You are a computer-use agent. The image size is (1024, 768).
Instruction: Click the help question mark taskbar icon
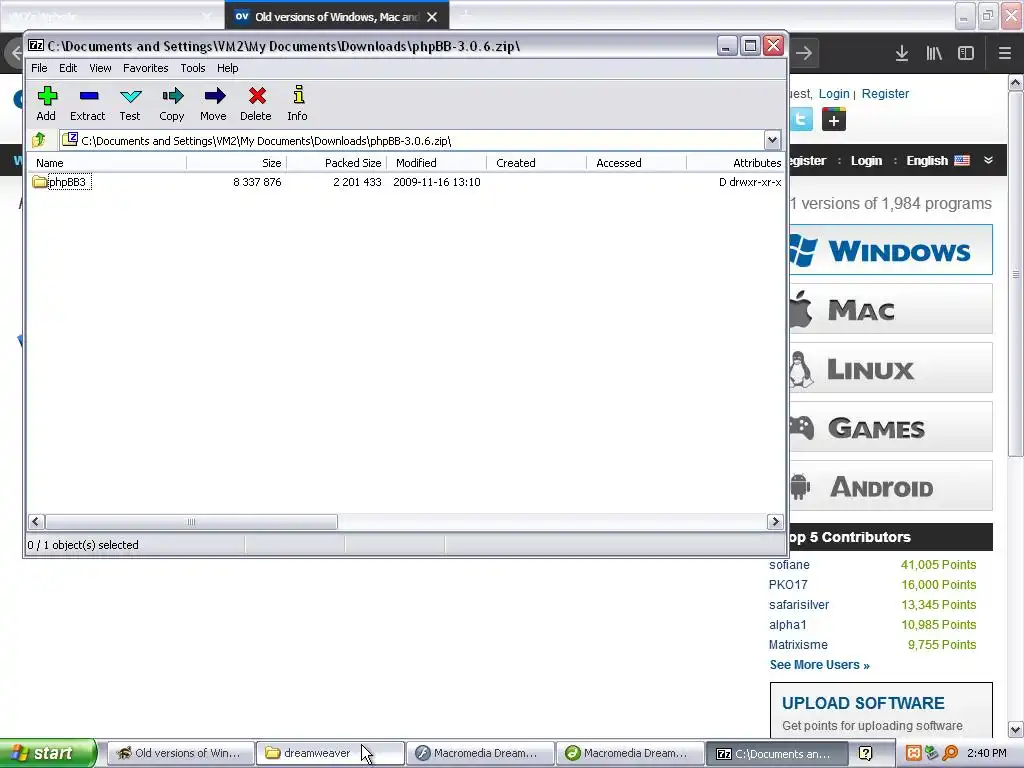(x=866, y=754)
